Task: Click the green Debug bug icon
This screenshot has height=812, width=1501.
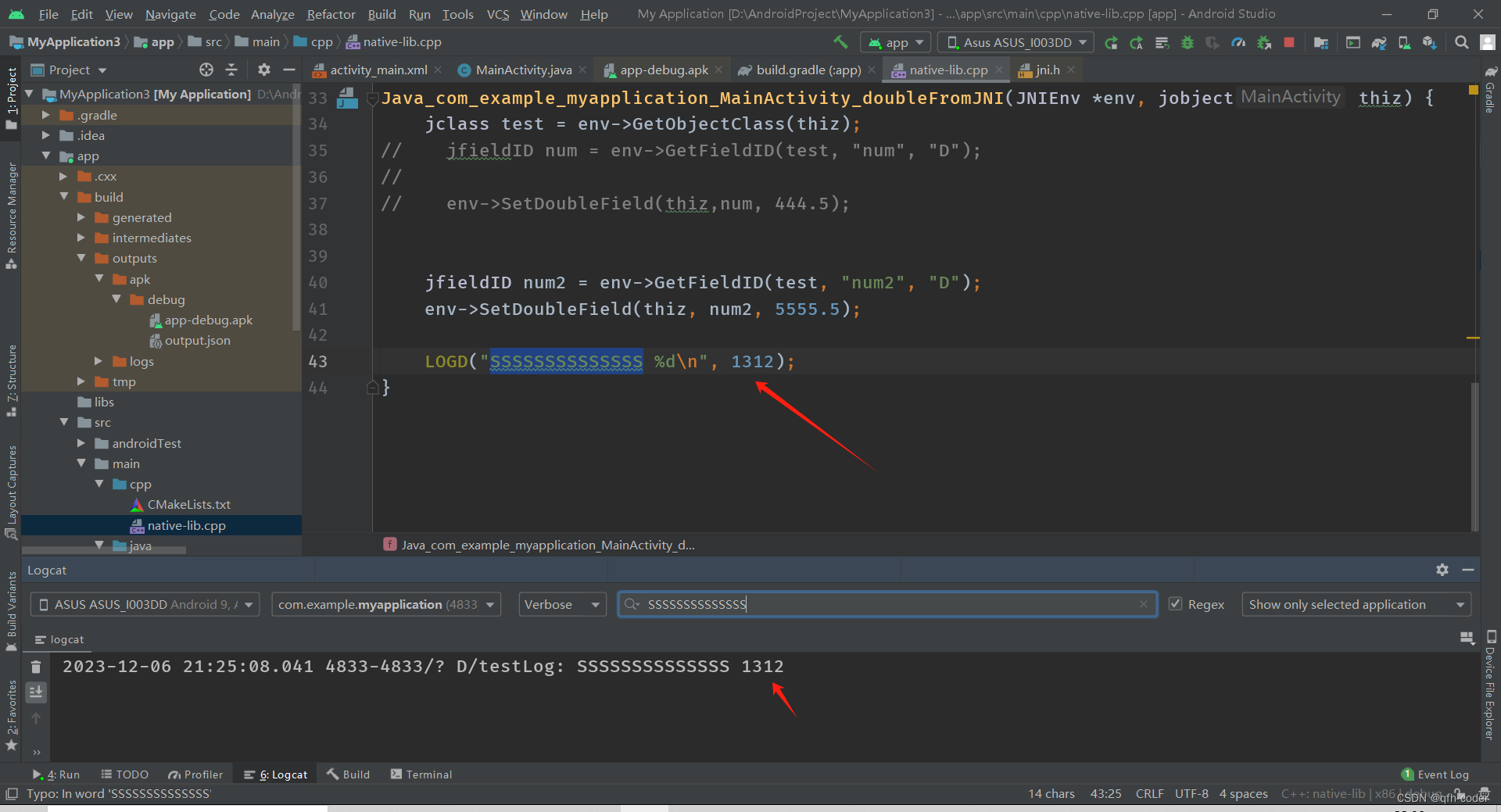Action: pos(1188,42)
